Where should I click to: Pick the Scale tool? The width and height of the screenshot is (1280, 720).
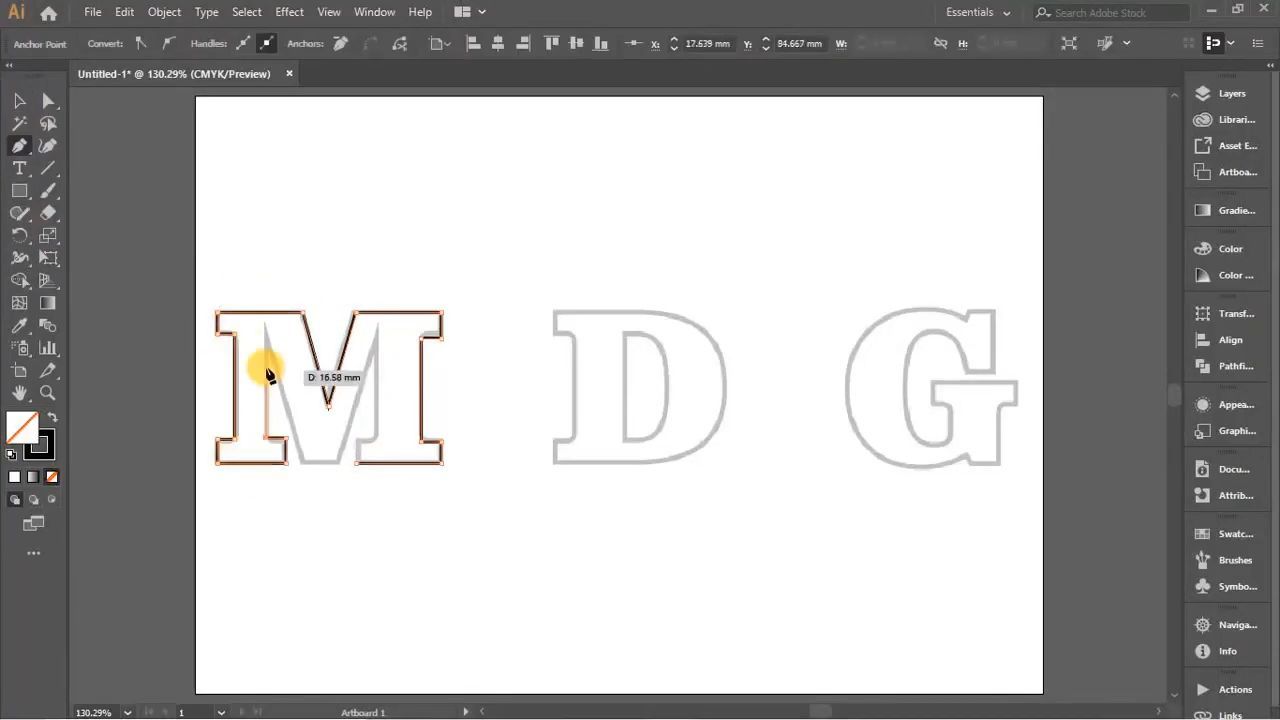tap(48, 236)
